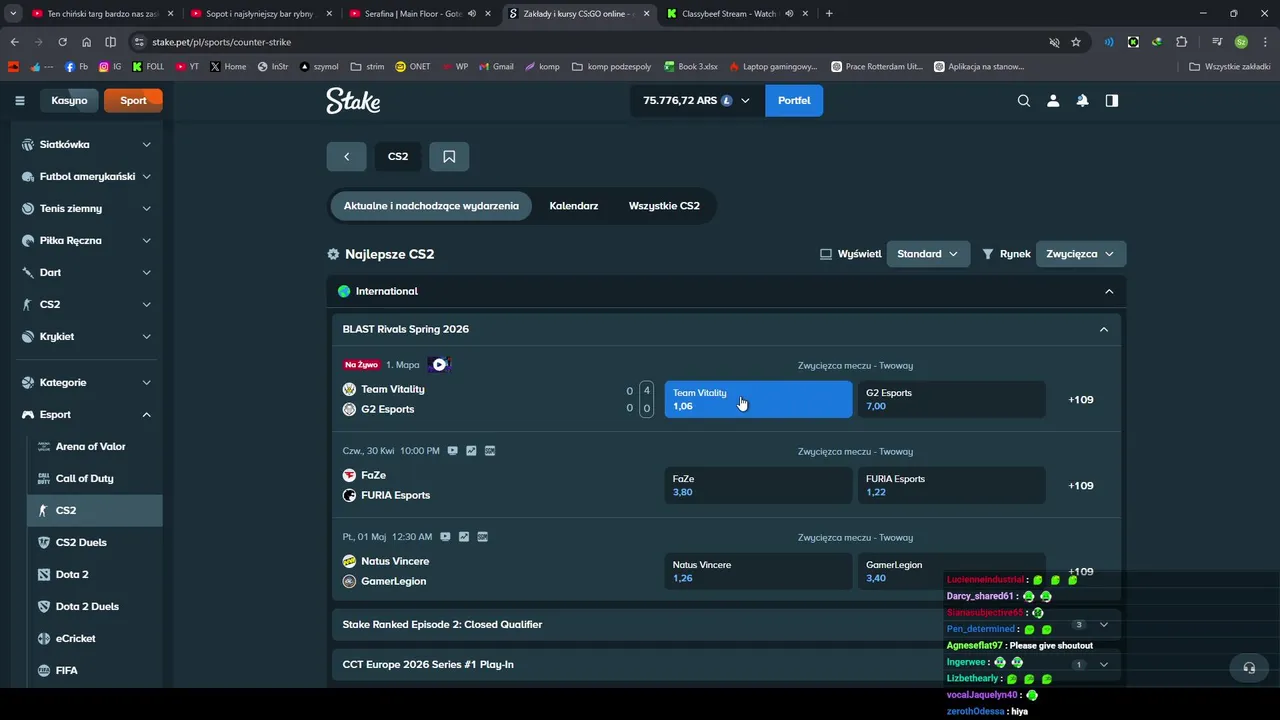Image resolution: width=1280 pixels, height=720 pixels.
Task: Open statistics chart icon on Natus Vincere match
Action: tap(464, 537)
